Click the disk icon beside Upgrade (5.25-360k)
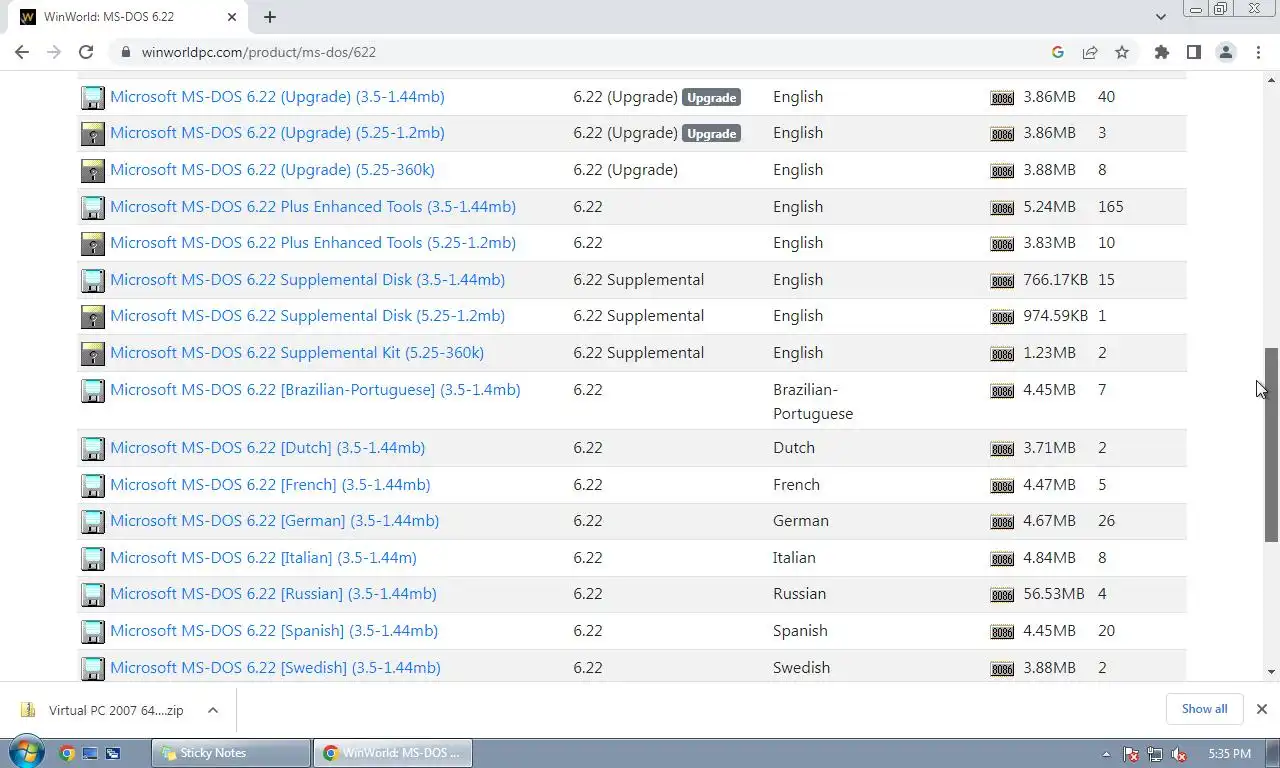 (x=92, y=171)
